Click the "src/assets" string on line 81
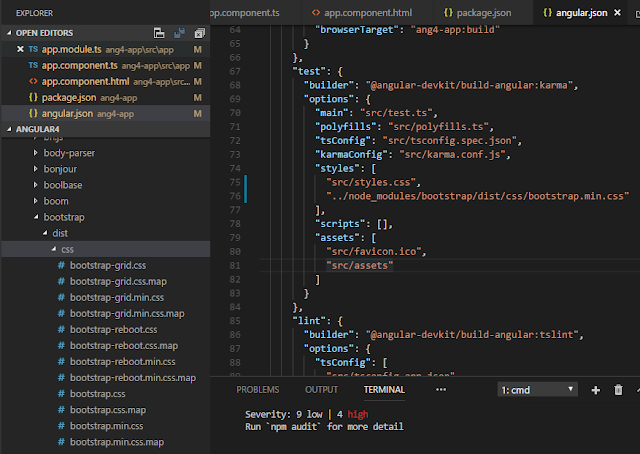 click(360, 265)
